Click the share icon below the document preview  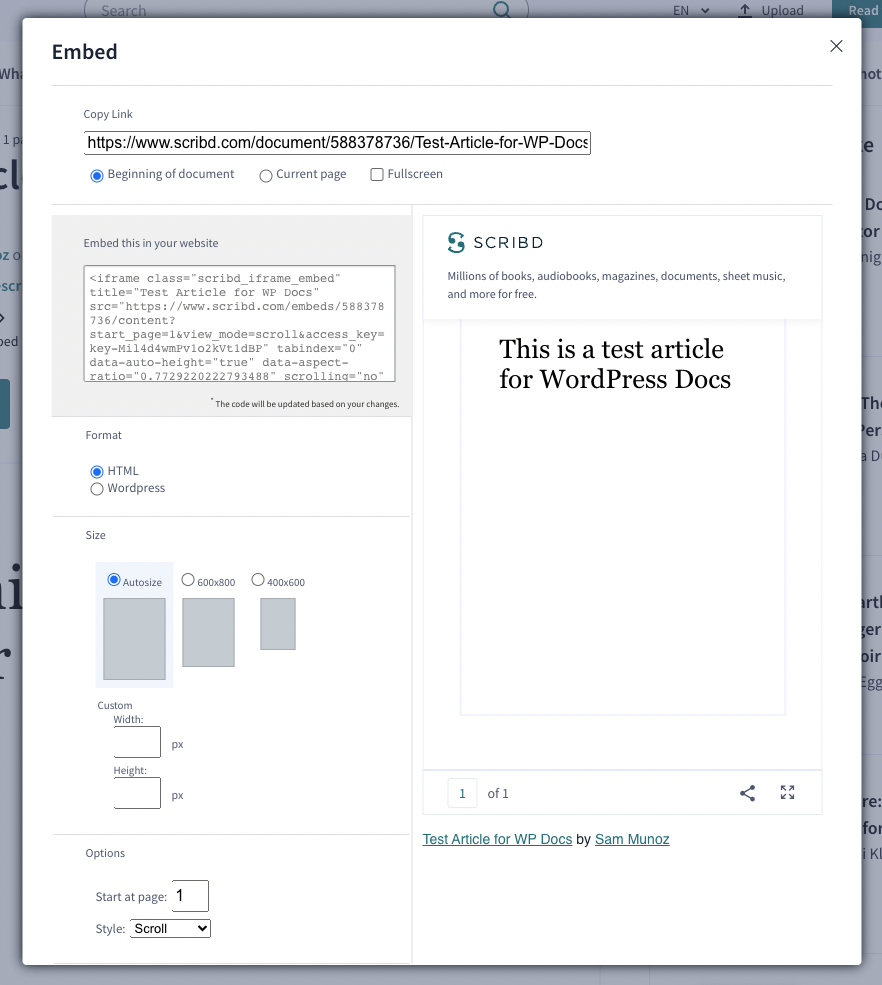pyautogui.click(x=747, y=792)
